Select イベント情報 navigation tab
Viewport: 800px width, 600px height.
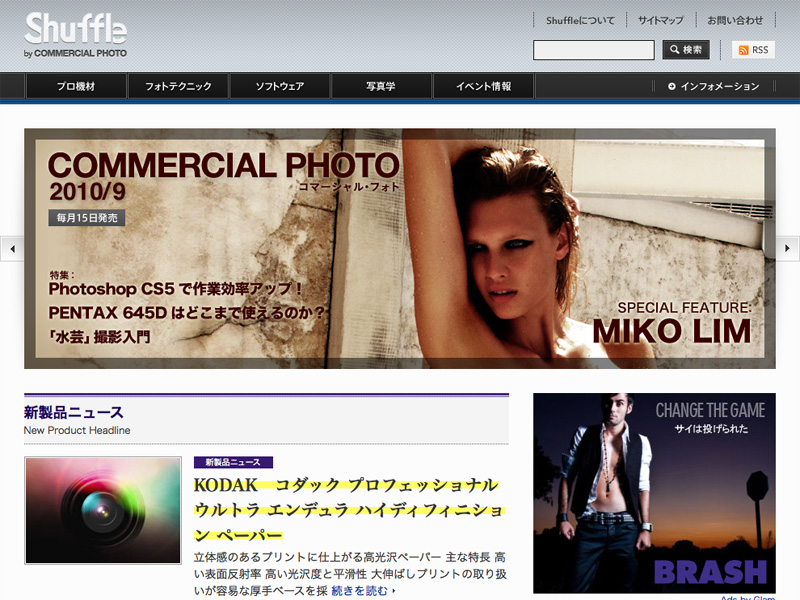click(x=483, y=86)
